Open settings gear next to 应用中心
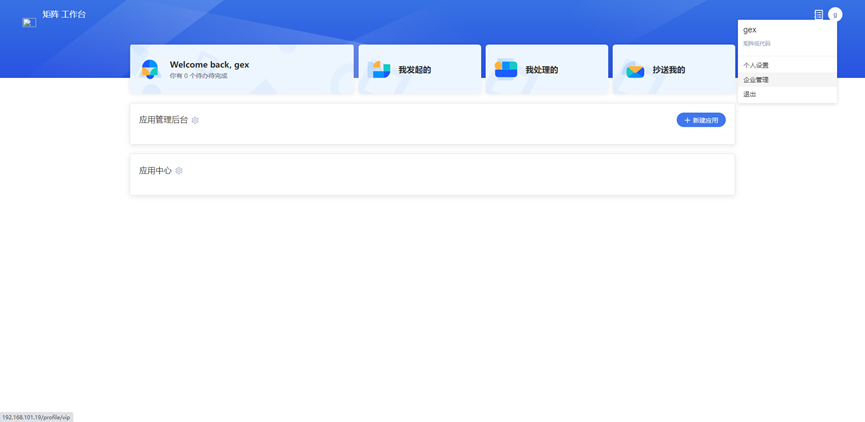 click(x=179, y=171)
